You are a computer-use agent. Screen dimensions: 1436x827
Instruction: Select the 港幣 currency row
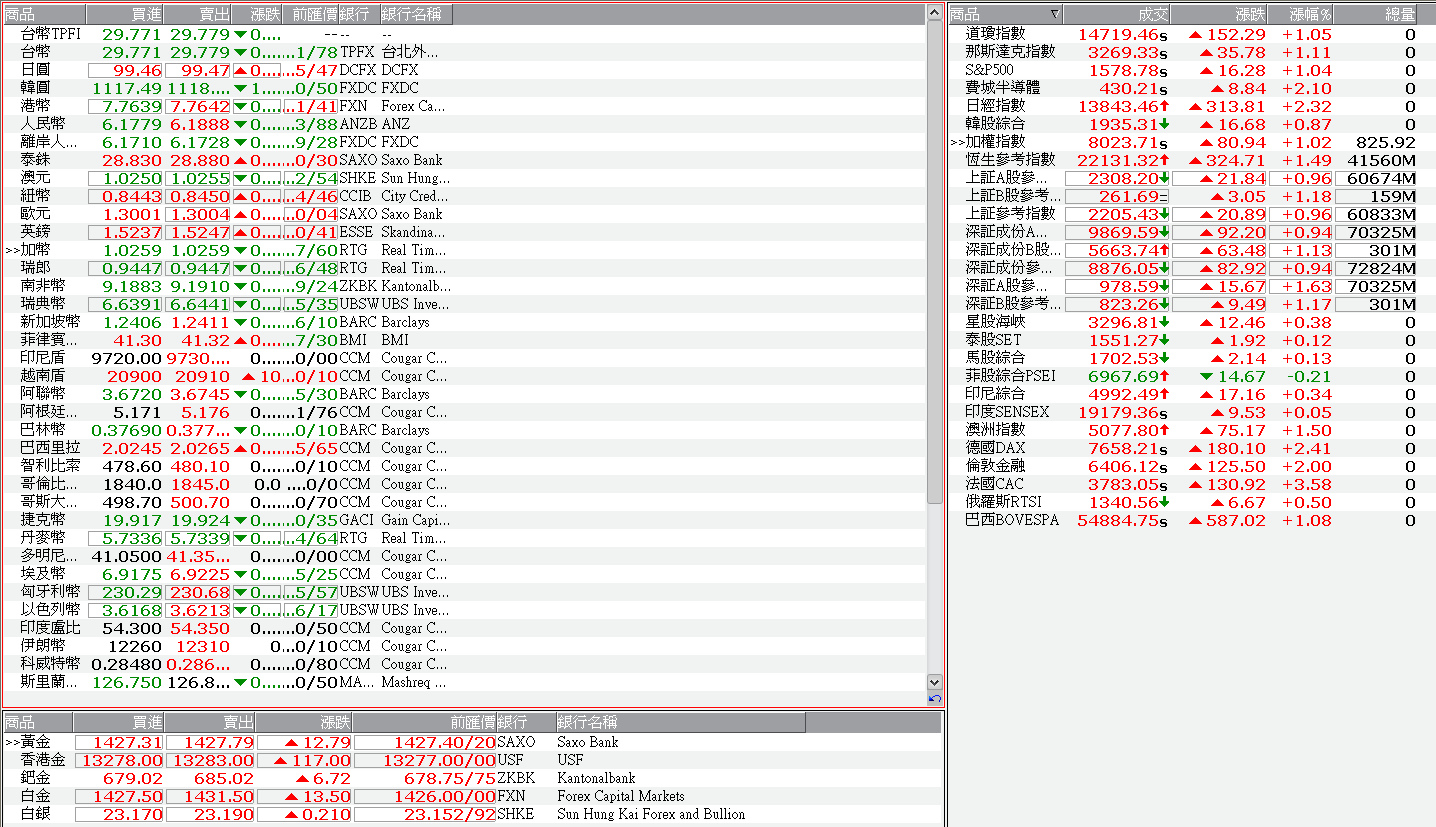465,106
